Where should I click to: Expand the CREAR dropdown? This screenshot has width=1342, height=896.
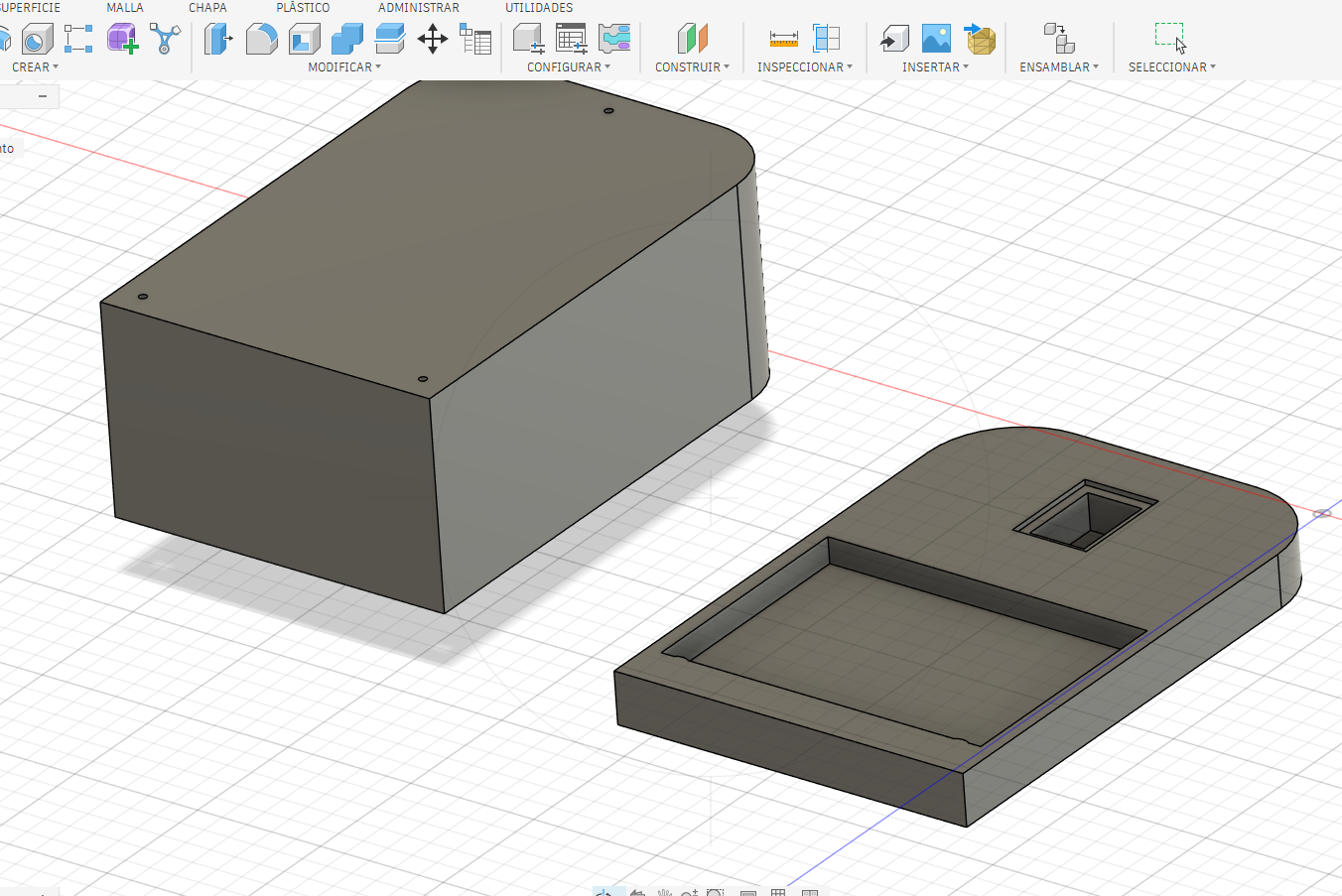click(x=36, y=67)
